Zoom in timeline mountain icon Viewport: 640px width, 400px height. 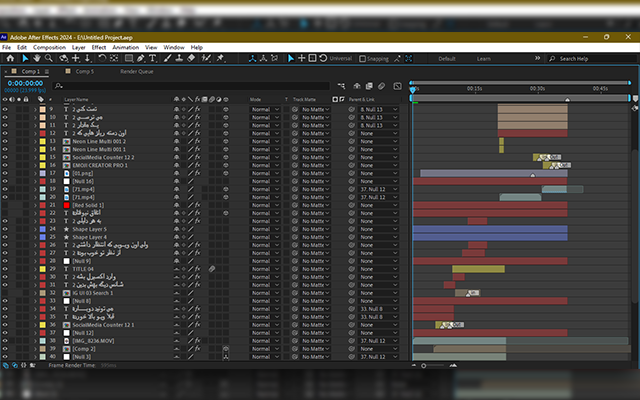pyautogui.click(x=453, y=365)
